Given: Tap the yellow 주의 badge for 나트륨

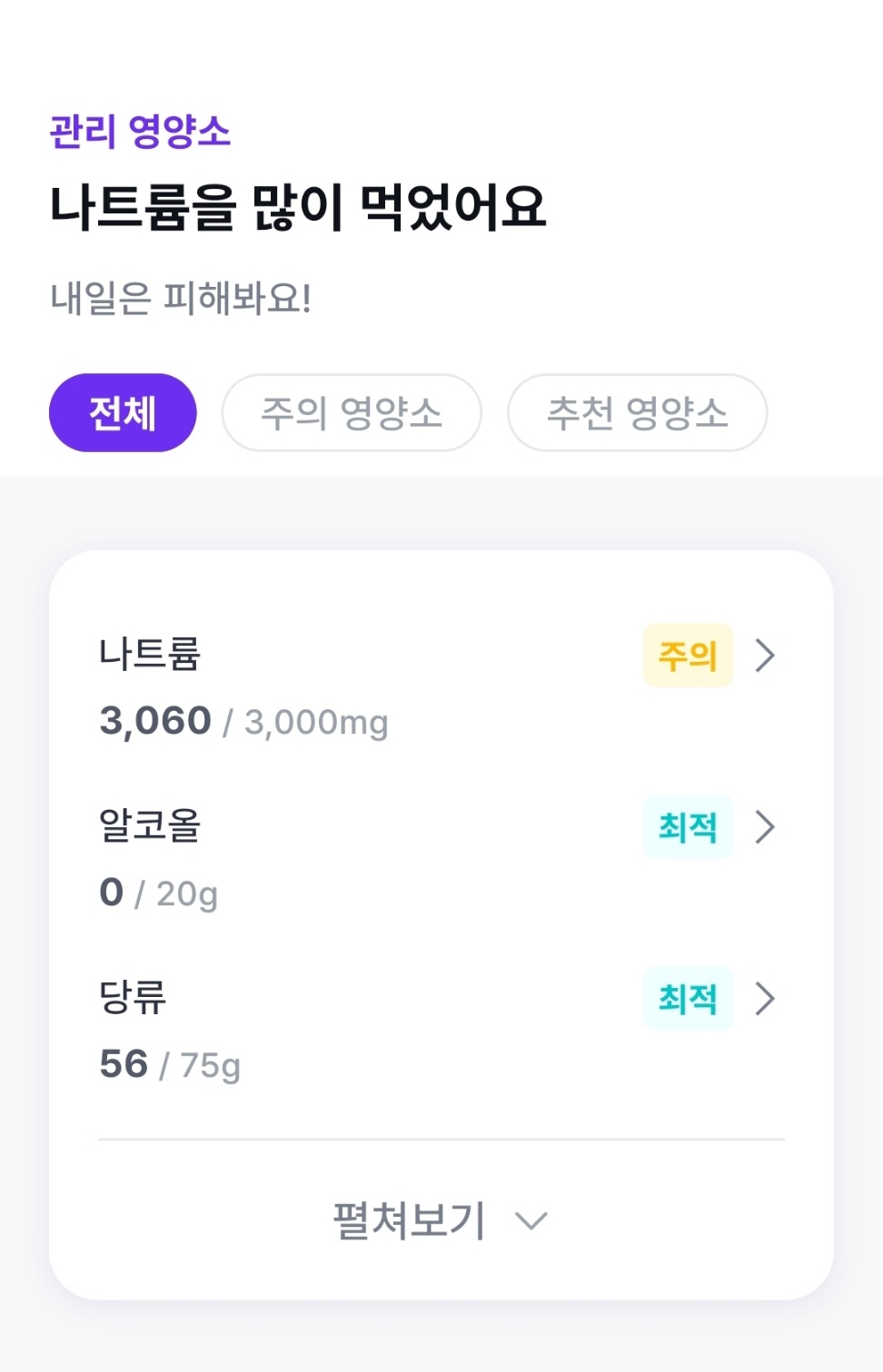Looking at the screenshot, I should point(688,655).
